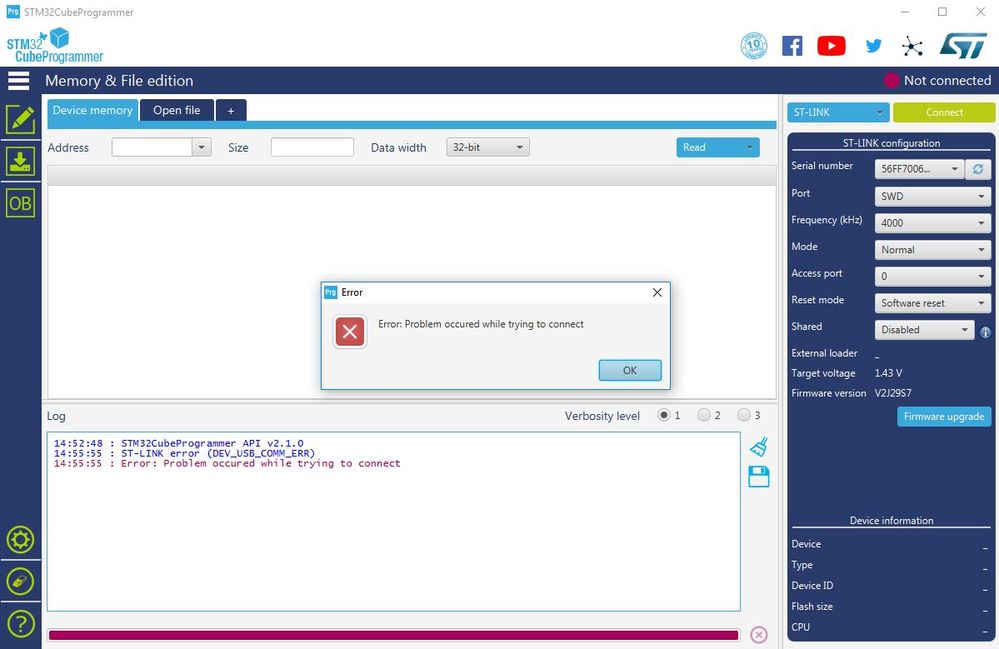
Task: Click the Not connected status indicator dot
Action: click(891, 80)
